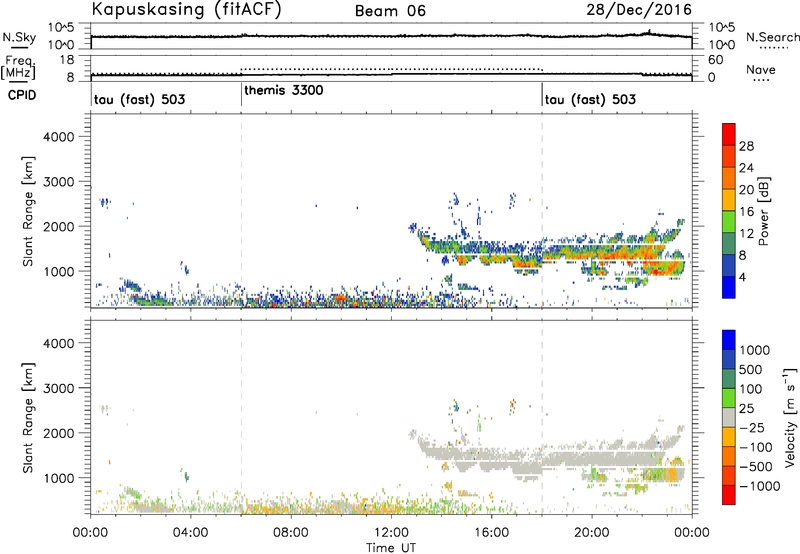800x554 pixels.
Task: Select the "500" label on Velocity colorbar
Action: 751,370
